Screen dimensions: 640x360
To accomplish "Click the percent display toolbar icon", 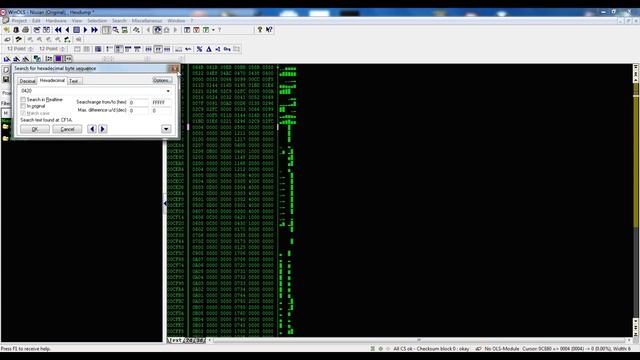I will 199,49.
